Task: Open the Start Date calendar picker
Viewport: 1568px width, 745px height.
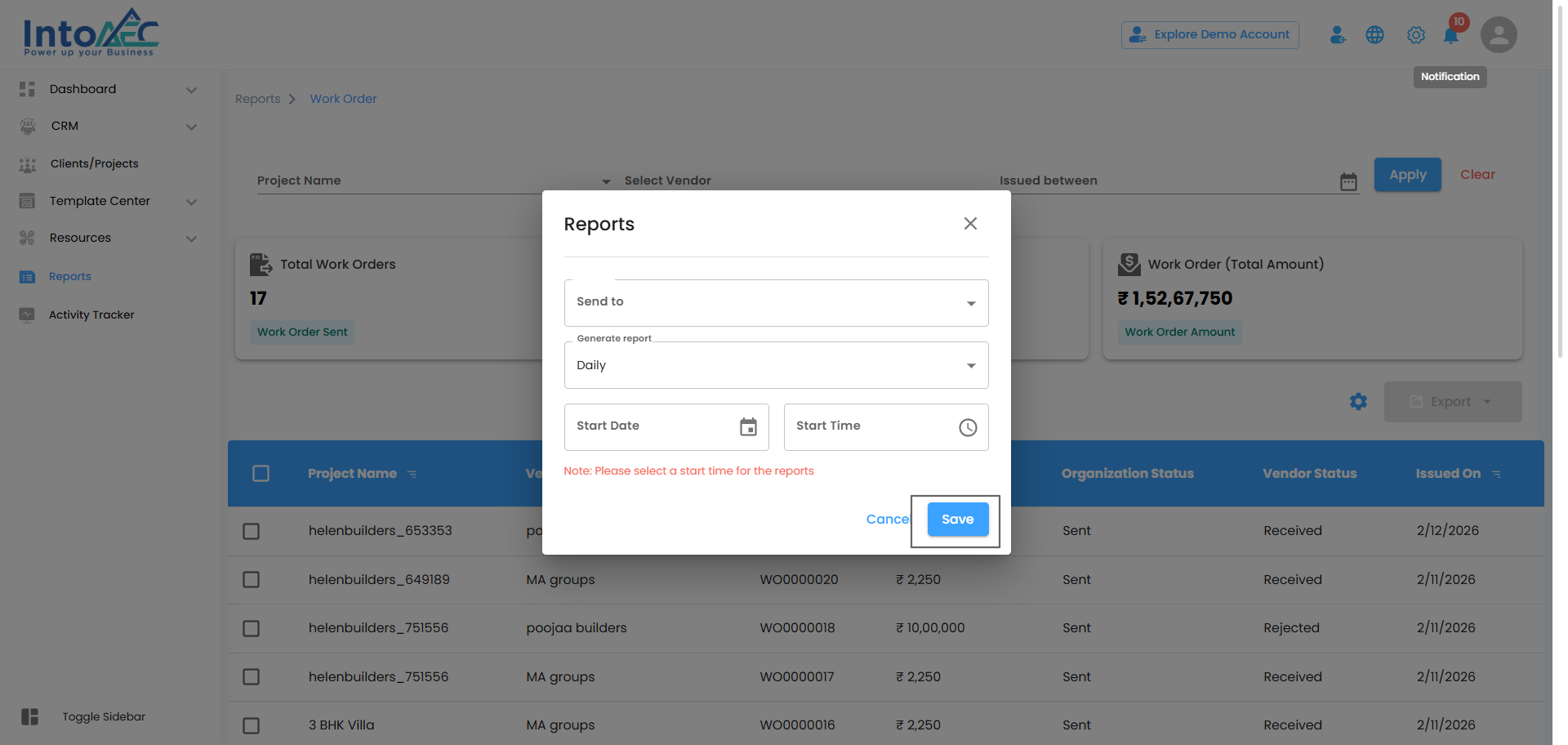Action: point(748,426)
